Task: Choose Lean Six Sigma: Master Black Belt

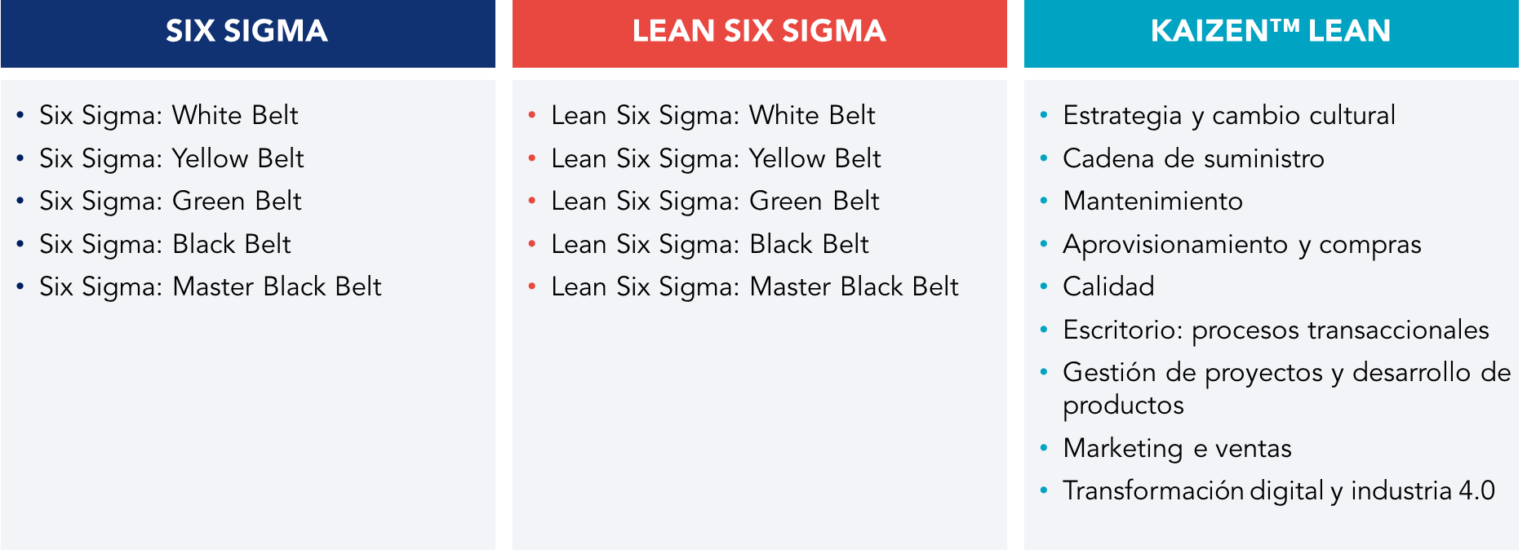Action: (x=755, y=288)
